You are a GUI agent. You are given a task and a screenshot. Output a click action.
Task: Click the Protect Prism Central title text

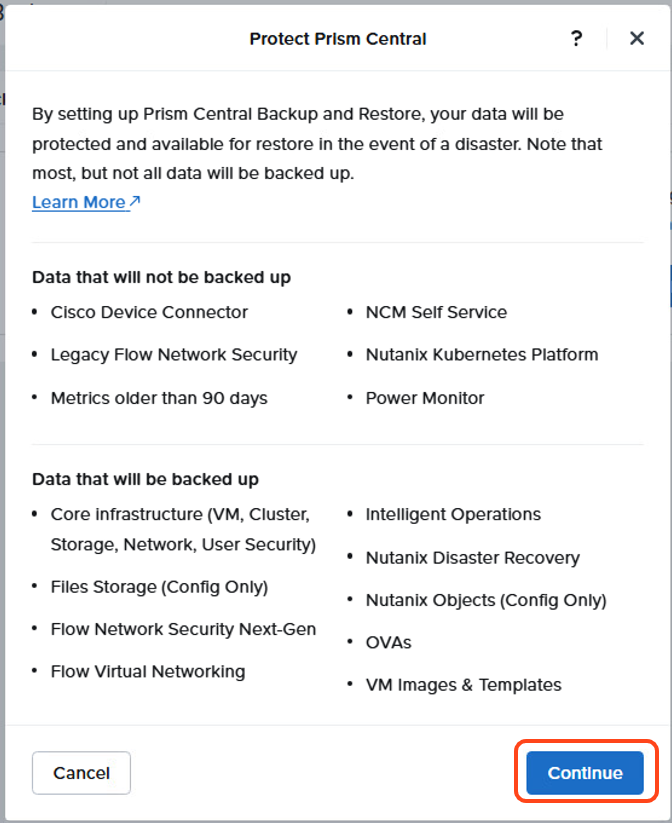338,39
